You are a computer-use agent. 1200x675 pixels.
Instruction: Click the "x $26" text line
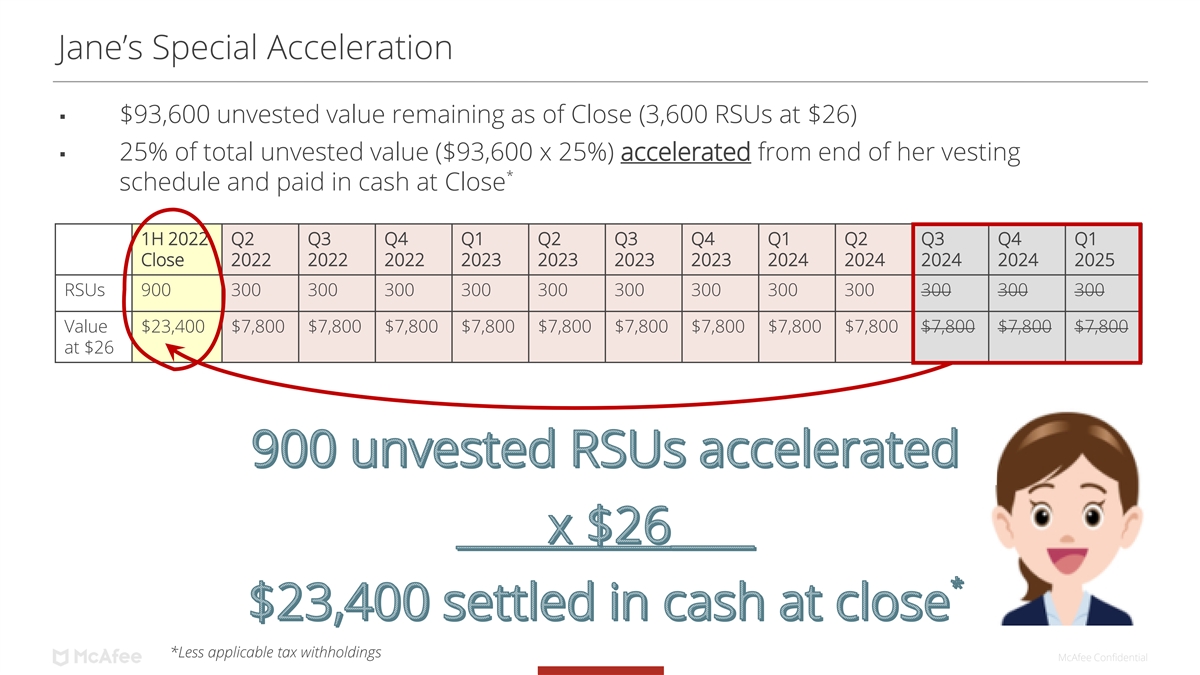[x=608, y=528]
